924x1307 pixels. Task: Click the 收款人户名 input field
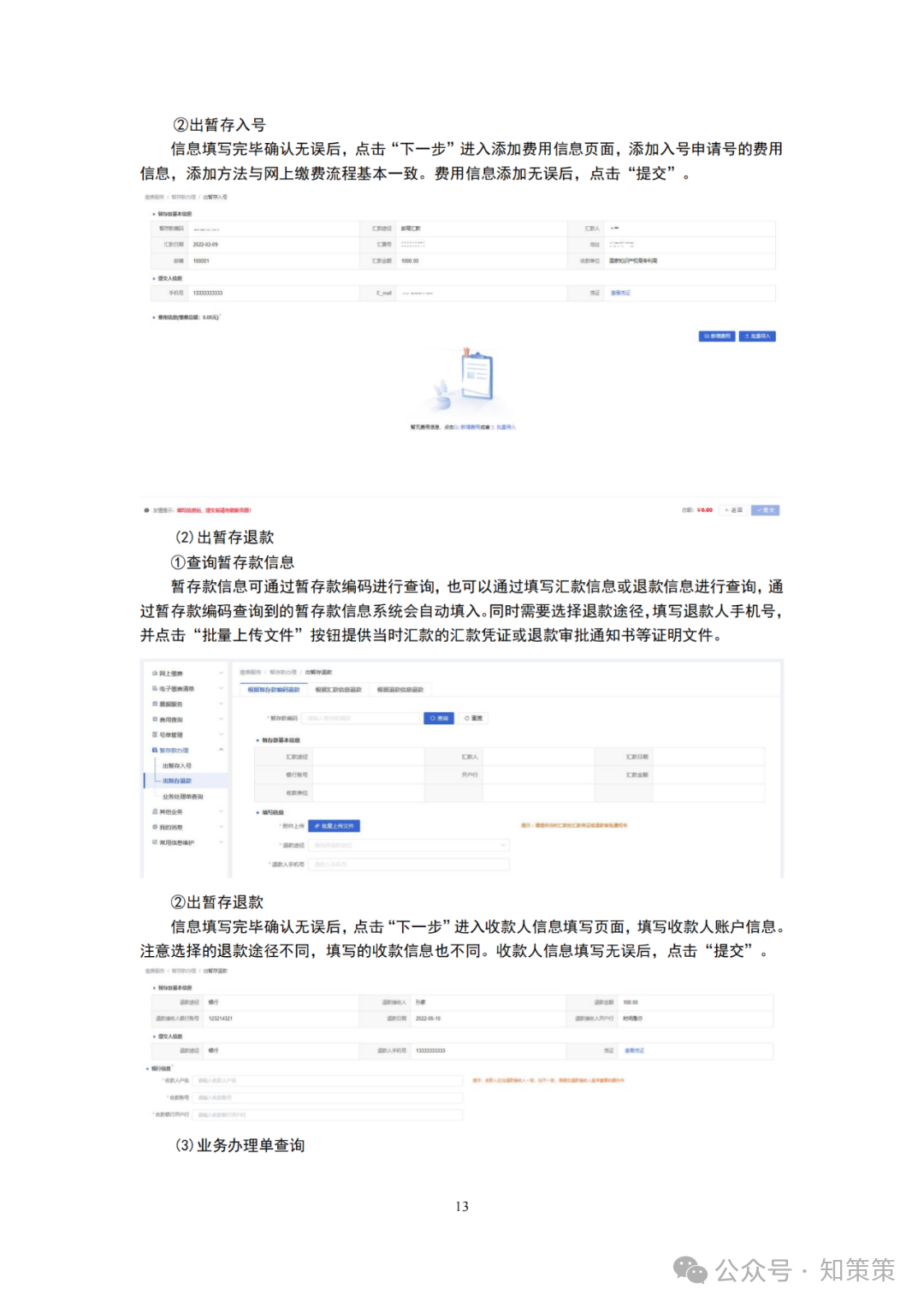coord(328,1081)
